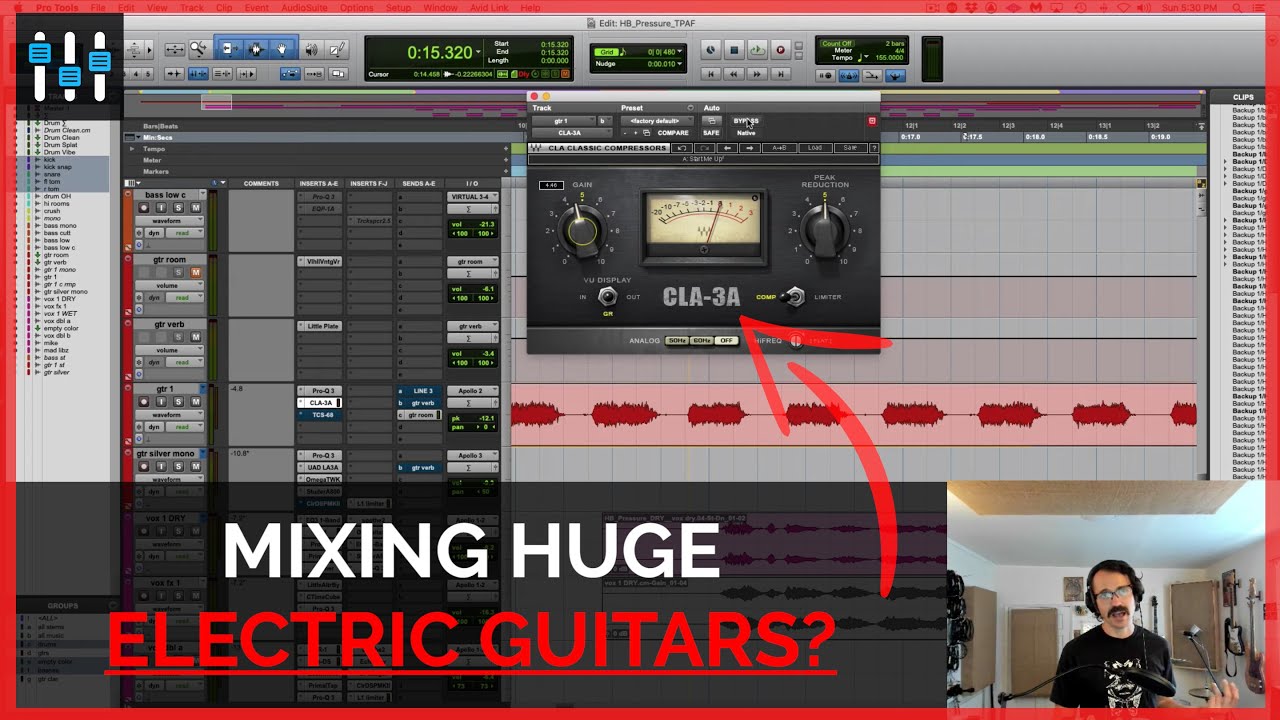
Task: Enable input monitoring on gtr 1 track
Action: 161,402
